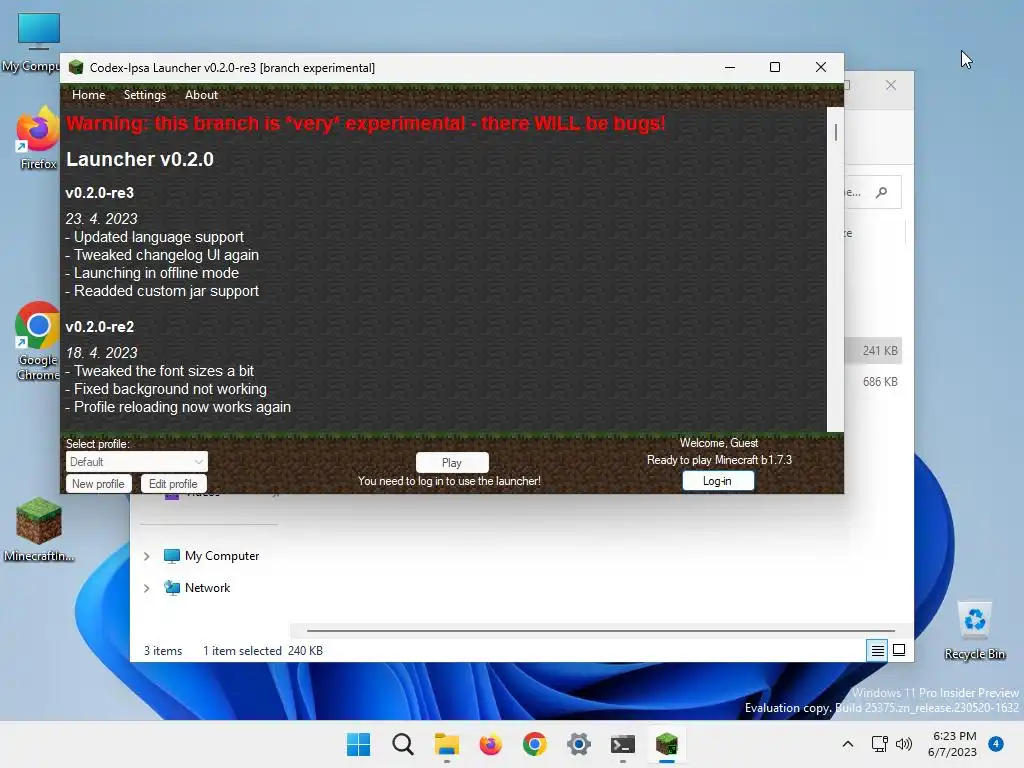The width and height of the screenshot is (1024, 768).
Task: Select Recycle Bin desktop icon
Action: click(x=974, y=631)
